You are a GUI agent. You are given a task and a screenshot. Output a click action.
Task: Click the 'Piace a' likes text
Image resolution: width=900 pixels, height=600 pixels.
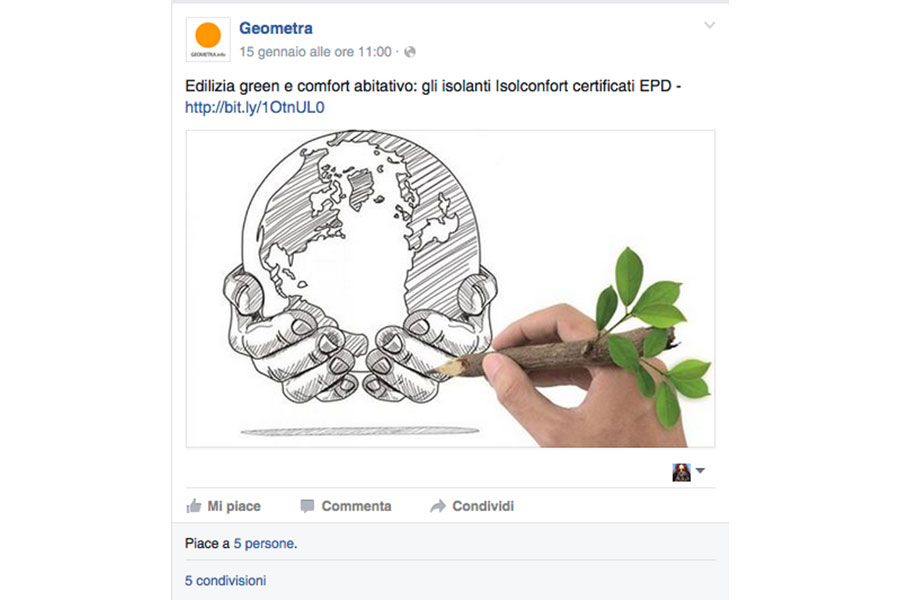207,544
